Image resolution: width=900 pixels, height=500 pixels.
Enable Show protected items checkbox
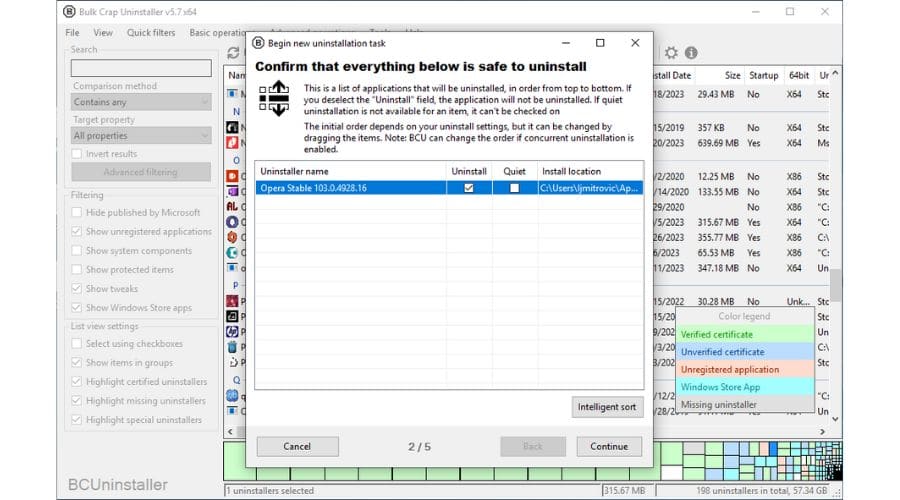coord(77,269)
